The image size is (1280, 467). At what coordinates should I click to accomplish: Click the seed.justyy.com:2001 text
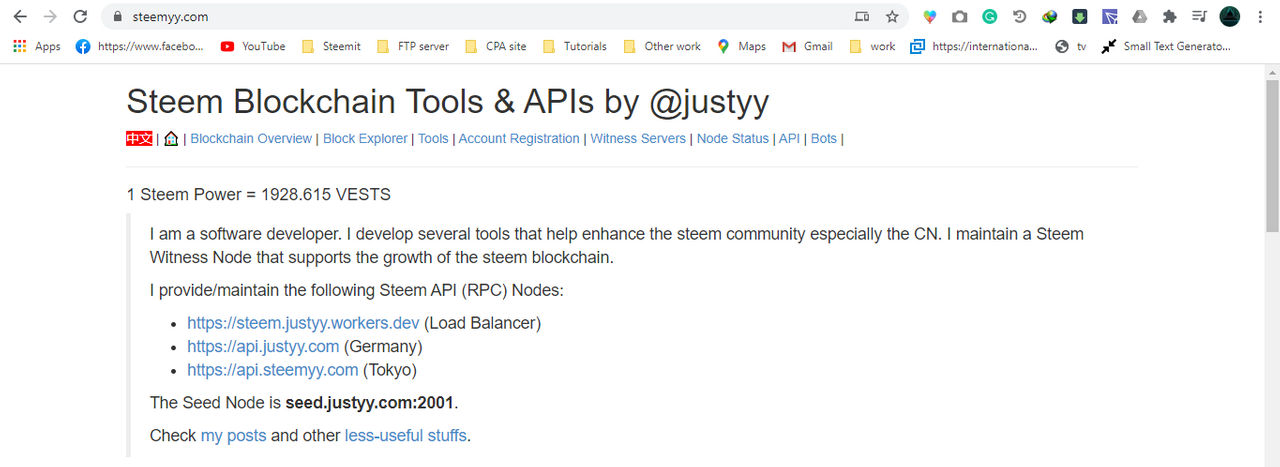[369, 403]
